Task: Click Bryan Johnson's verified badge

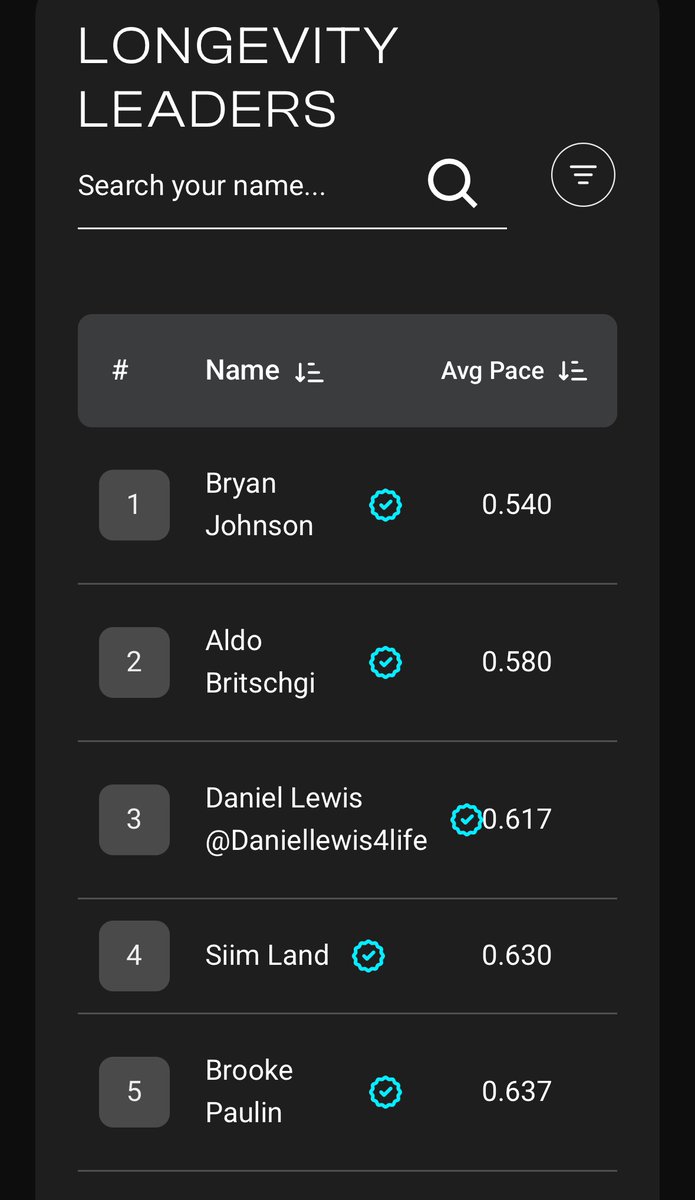Action: point(386,505)
